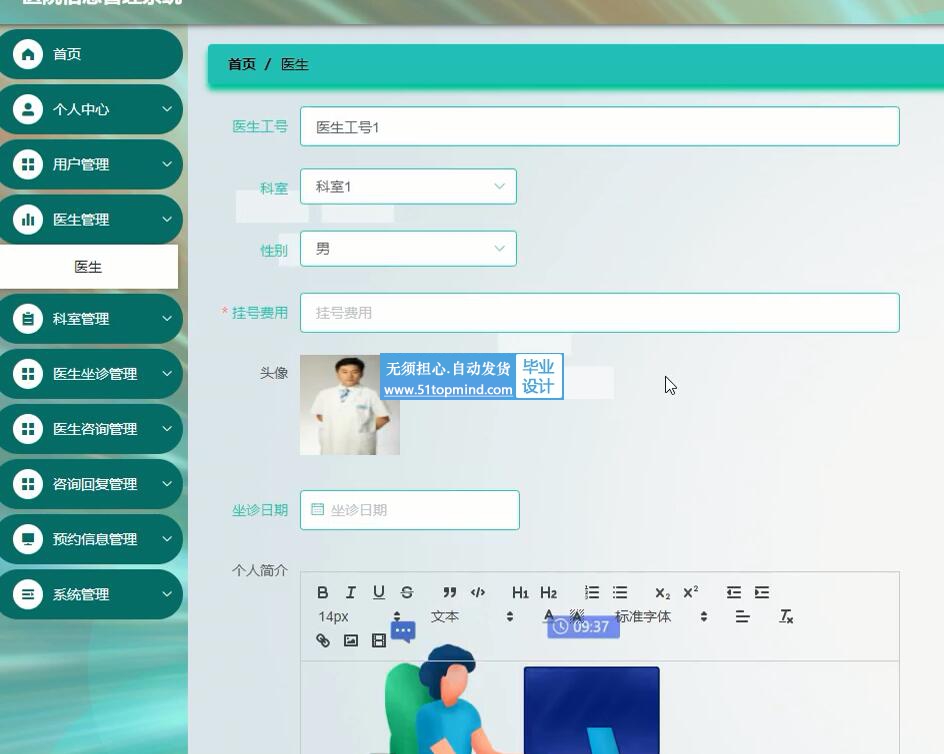Open the 医生咨询管理 sidebar menu
This screenshot has height=754, width=944.
point(90,429)
